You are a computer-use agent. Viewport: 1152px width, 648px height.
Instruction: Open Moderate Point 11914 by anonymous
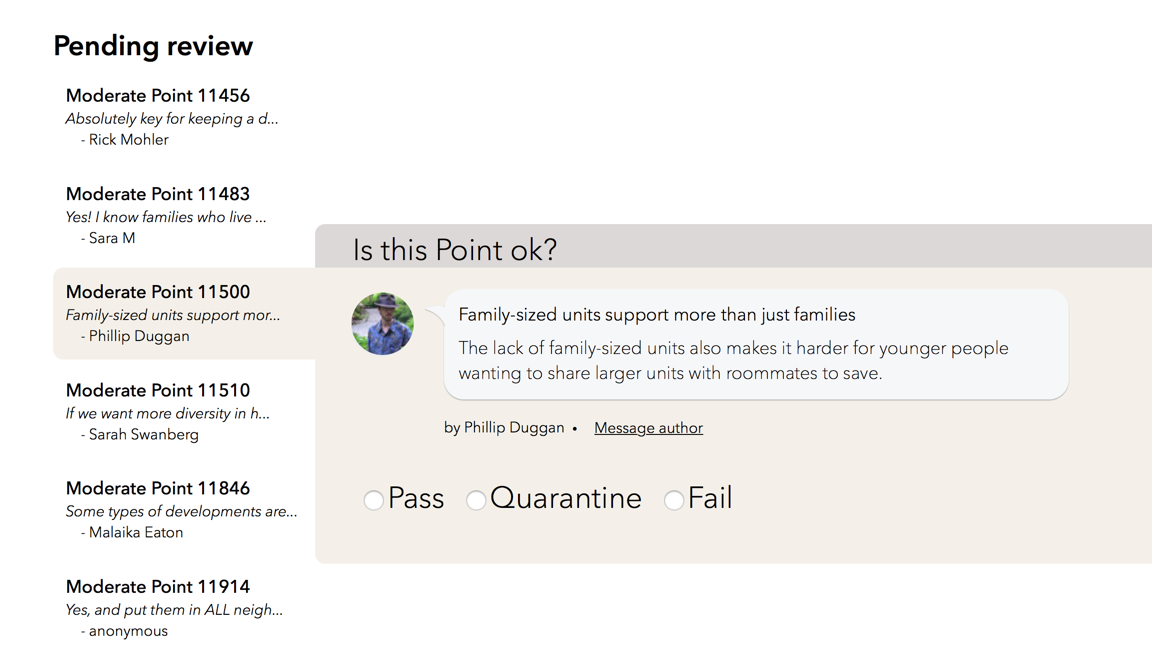(x=158, y=587)
